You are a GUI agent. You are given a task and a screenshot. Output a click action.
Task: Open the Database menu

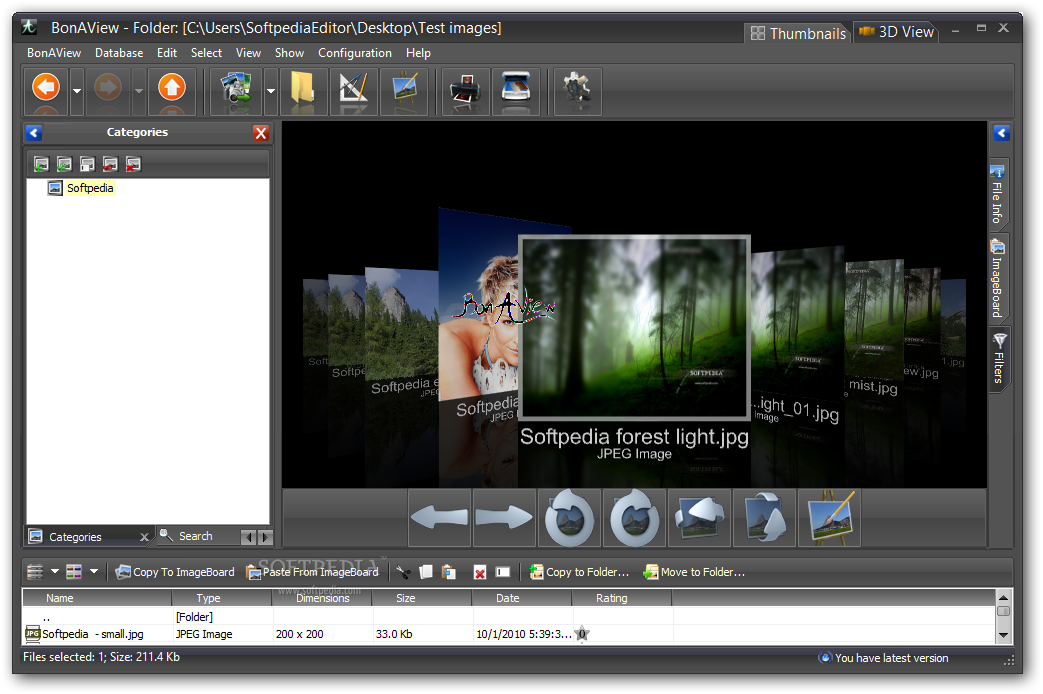coord(119,53)
